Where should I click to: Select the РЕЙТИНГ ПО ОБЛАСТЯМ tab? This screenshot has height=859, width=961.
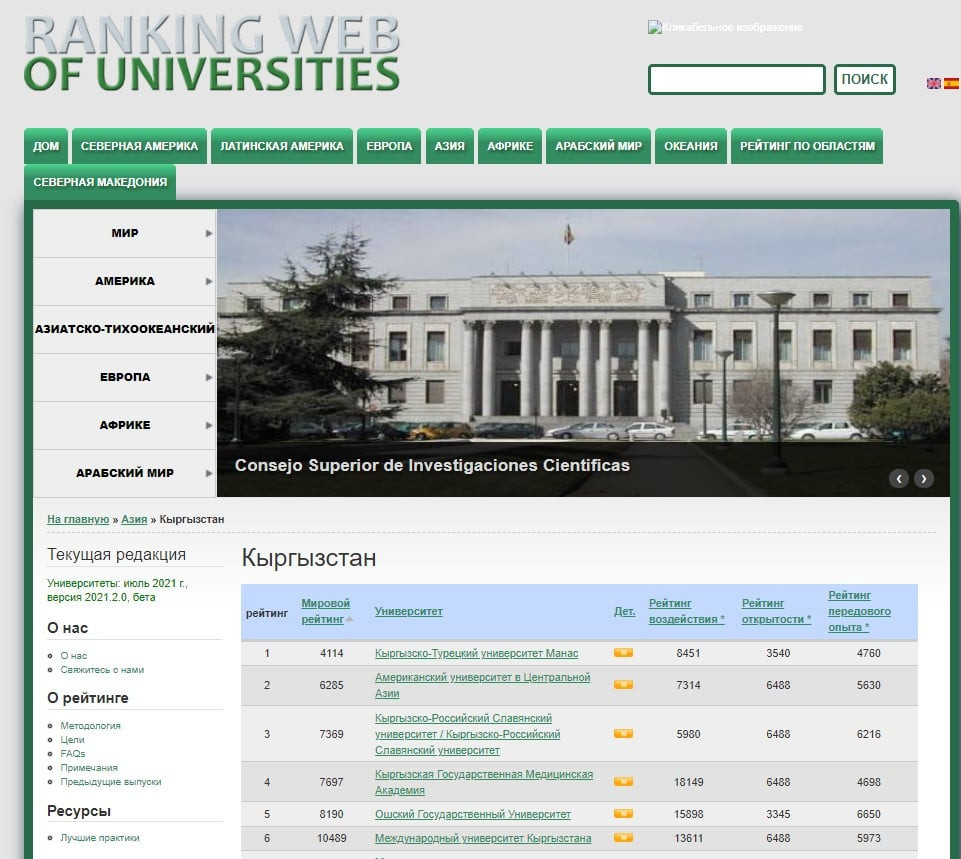pos(806,146)
